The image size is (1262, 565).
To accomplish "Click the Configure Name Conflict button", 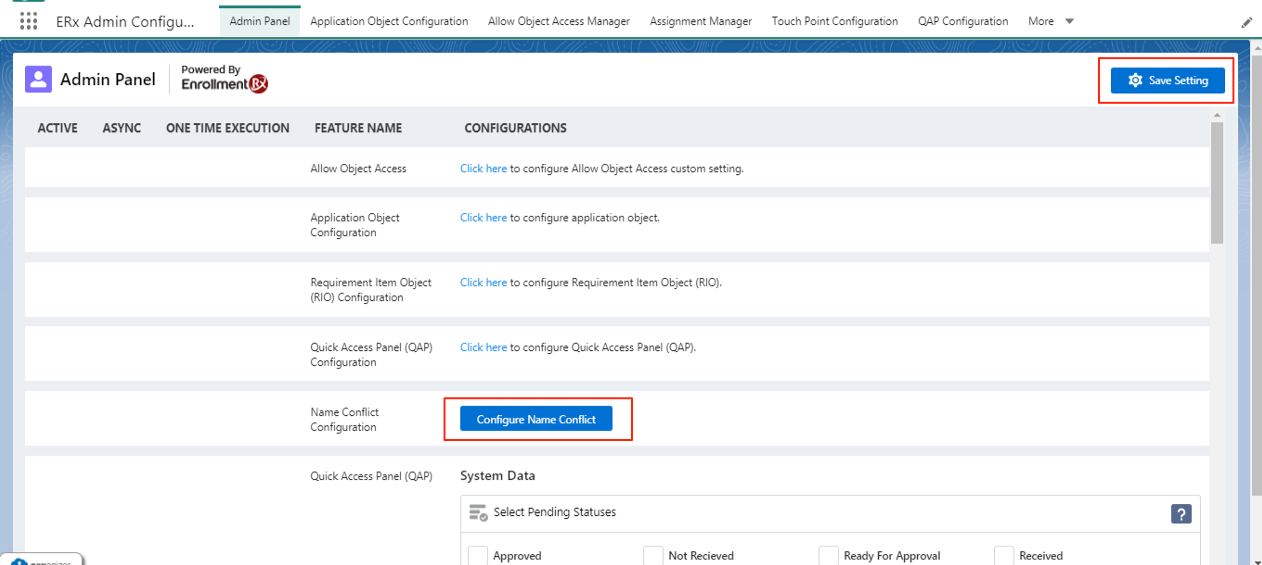I will [x=536, y=419].
